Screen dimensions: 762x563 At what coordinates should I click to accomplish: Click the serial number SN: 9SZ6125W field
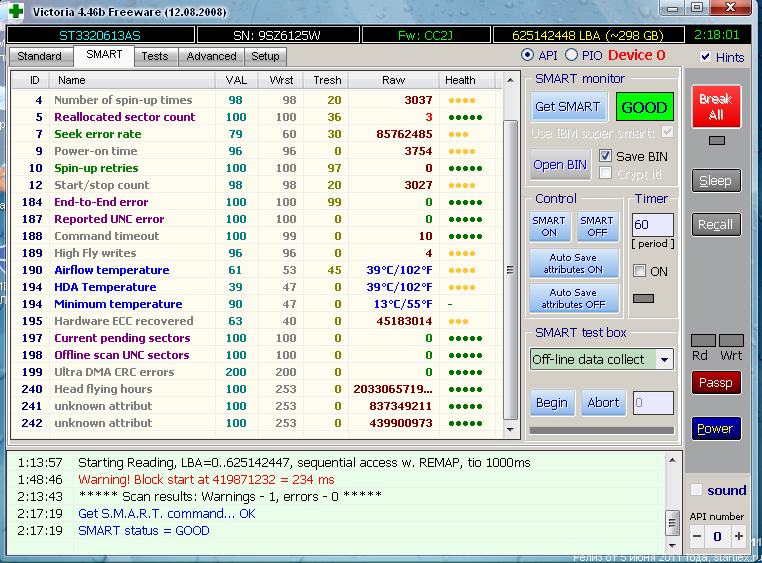(277, 35)
